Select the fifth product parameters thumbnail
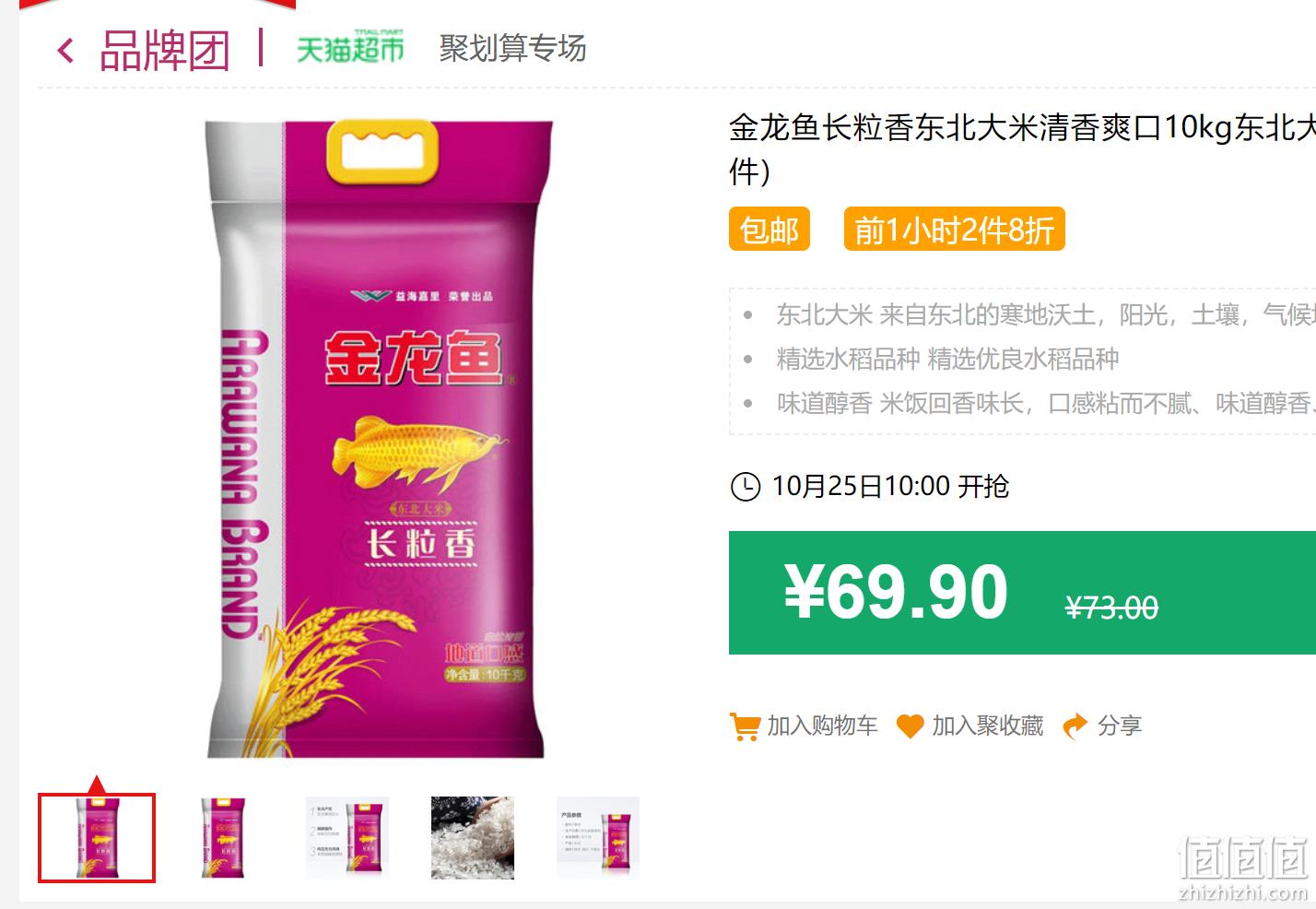 598,838
